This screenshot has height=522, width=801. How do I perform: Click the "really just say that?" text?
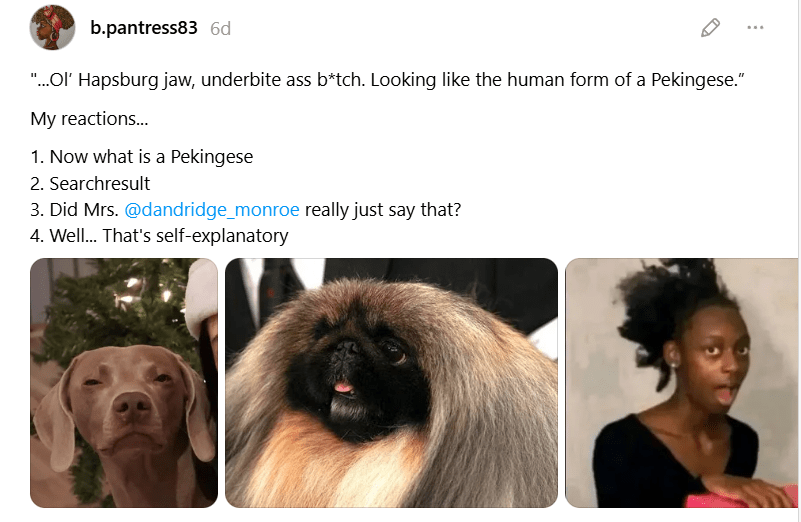click(383, 209)
